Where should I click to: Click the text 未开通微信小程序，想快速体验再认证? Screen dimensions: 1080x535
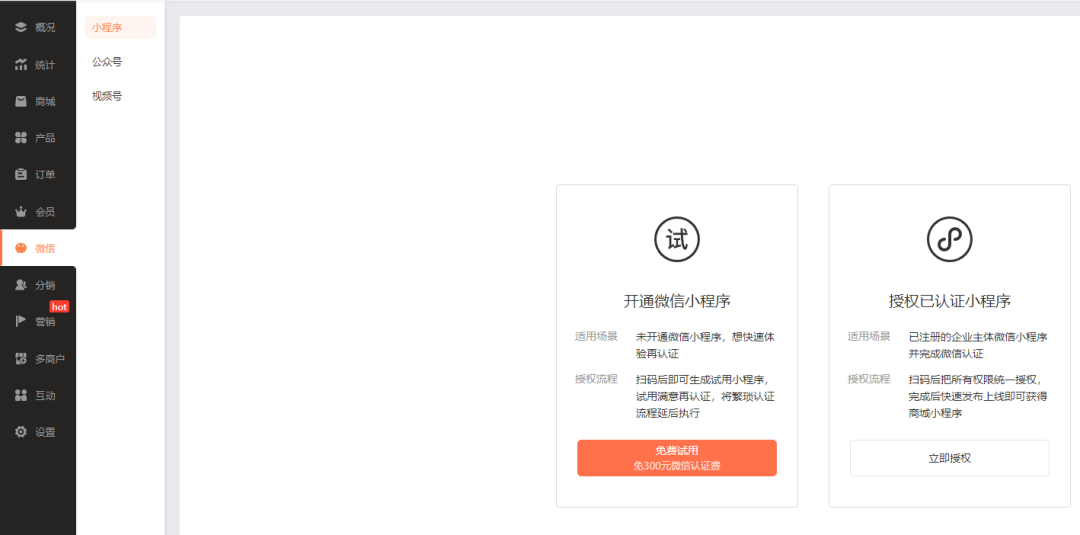[x=705, y=346]
